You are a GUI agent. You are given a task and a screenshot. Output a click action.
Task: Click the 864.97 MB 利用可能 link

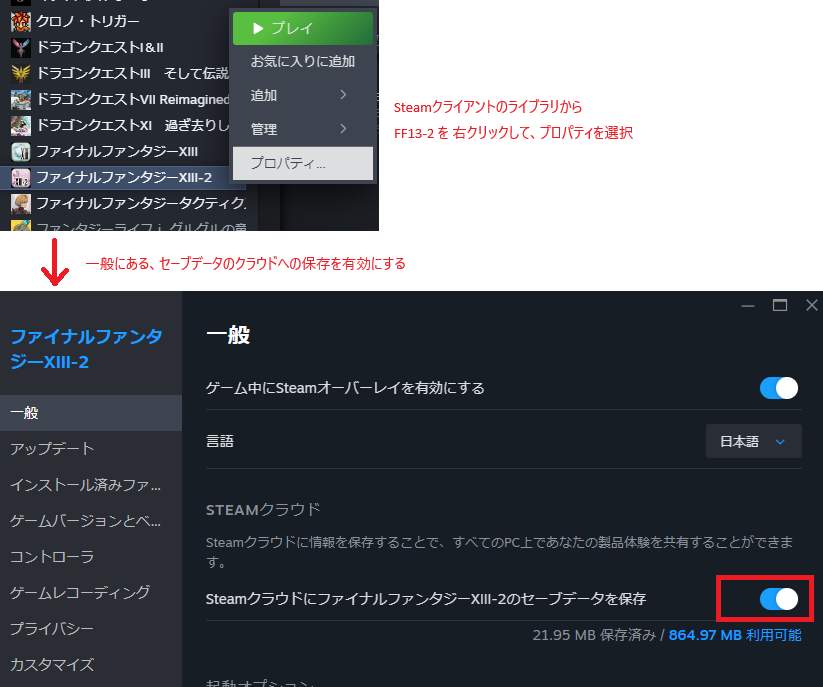click(x=734, y=635)
